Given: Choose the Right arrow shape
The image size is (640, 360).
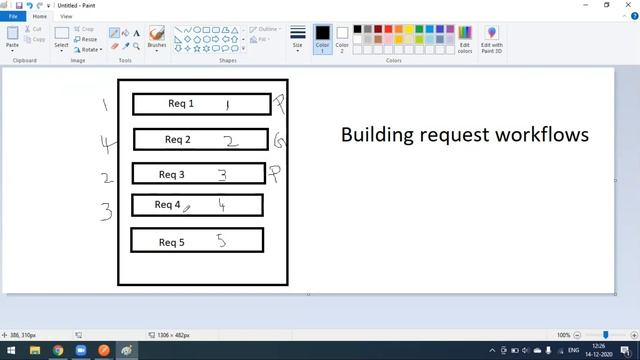Looking at the screenshot, I should click(216, 40).
